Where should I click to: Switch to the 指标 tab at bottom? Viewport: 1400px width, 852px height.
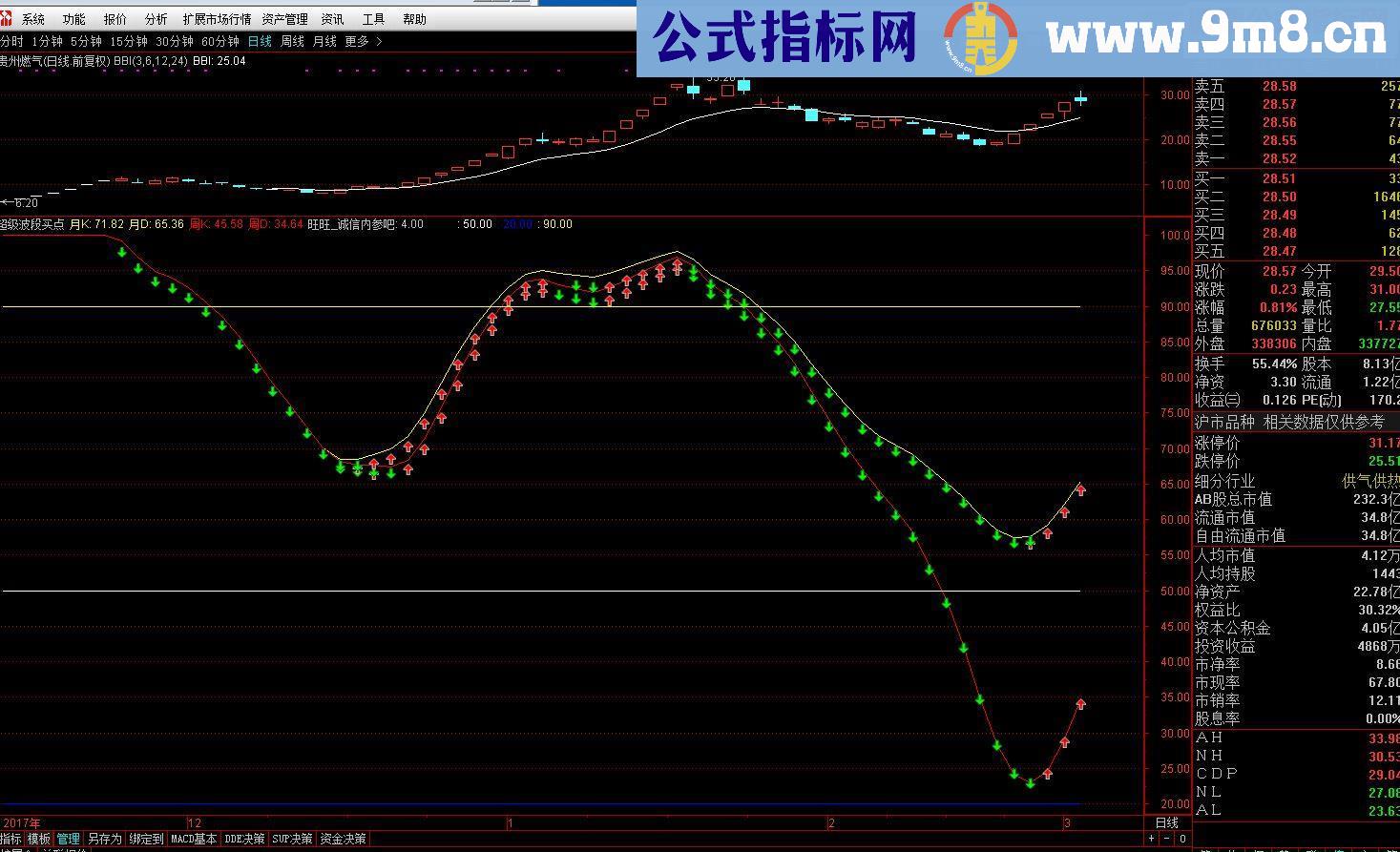pyautogui.click(x=10, y=838)
